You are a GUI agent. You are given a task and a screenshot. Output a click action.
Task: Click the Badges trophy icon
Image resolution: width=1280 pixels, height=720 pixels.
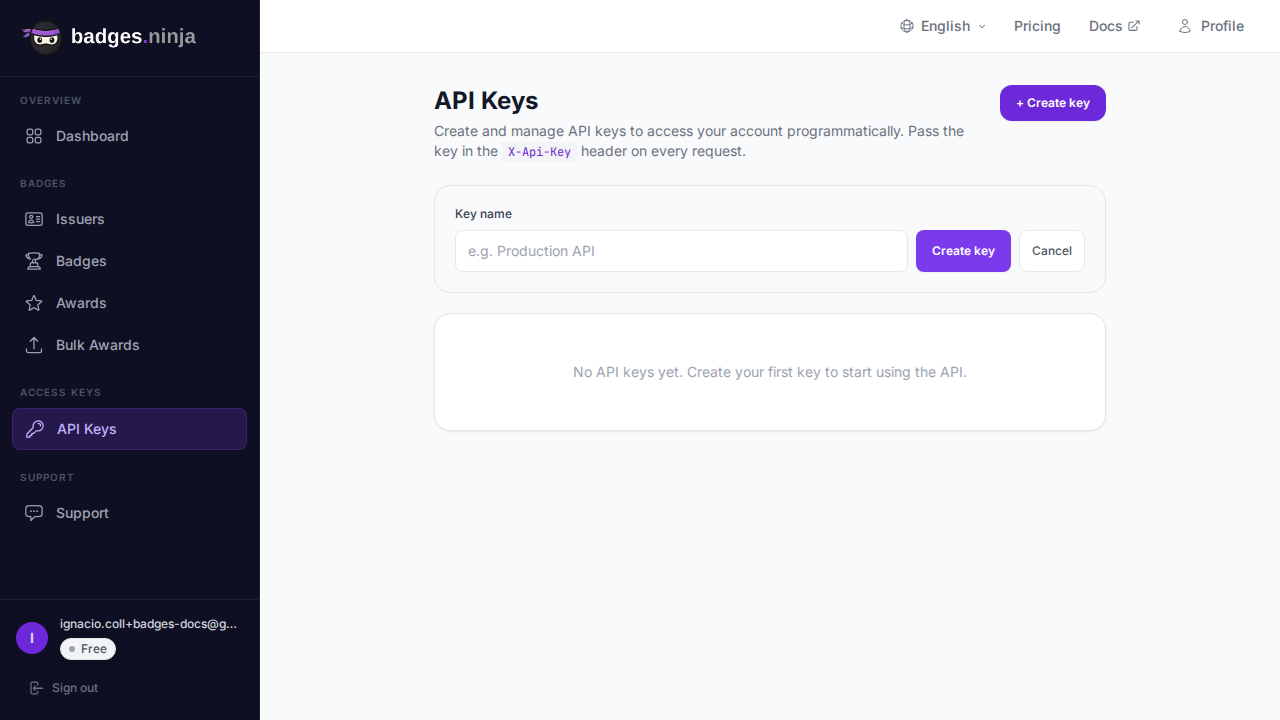click(x=34, y=261)
